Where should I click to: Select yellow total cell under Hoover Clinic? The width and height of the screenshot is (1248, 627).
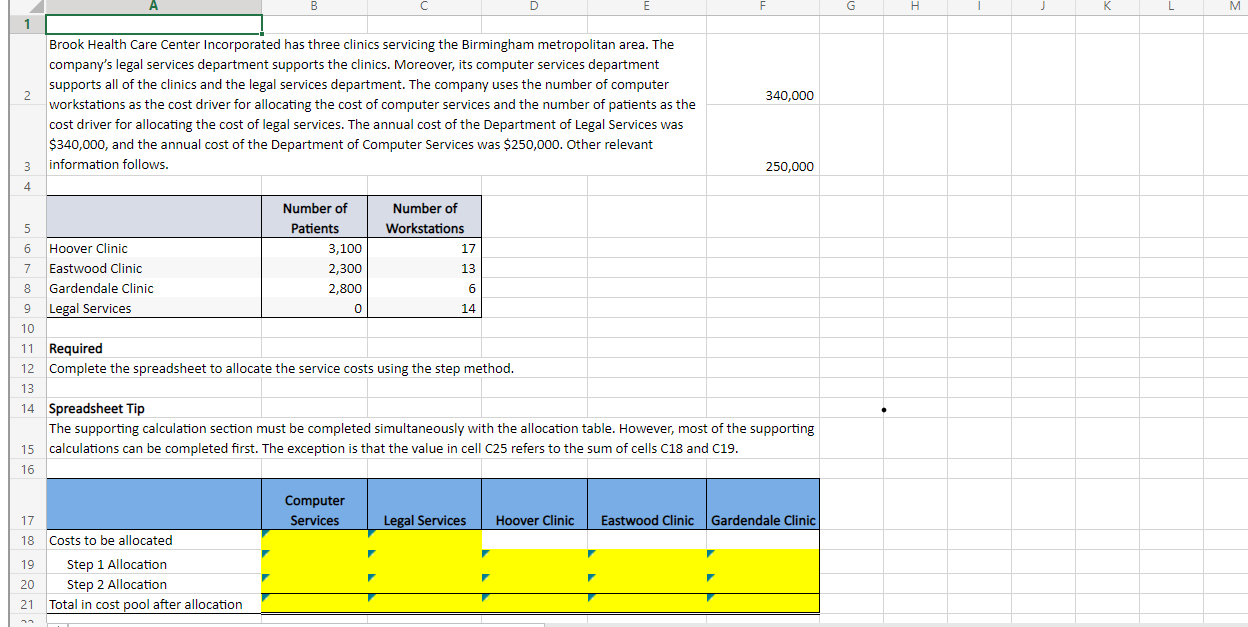[x=535, y=604]
